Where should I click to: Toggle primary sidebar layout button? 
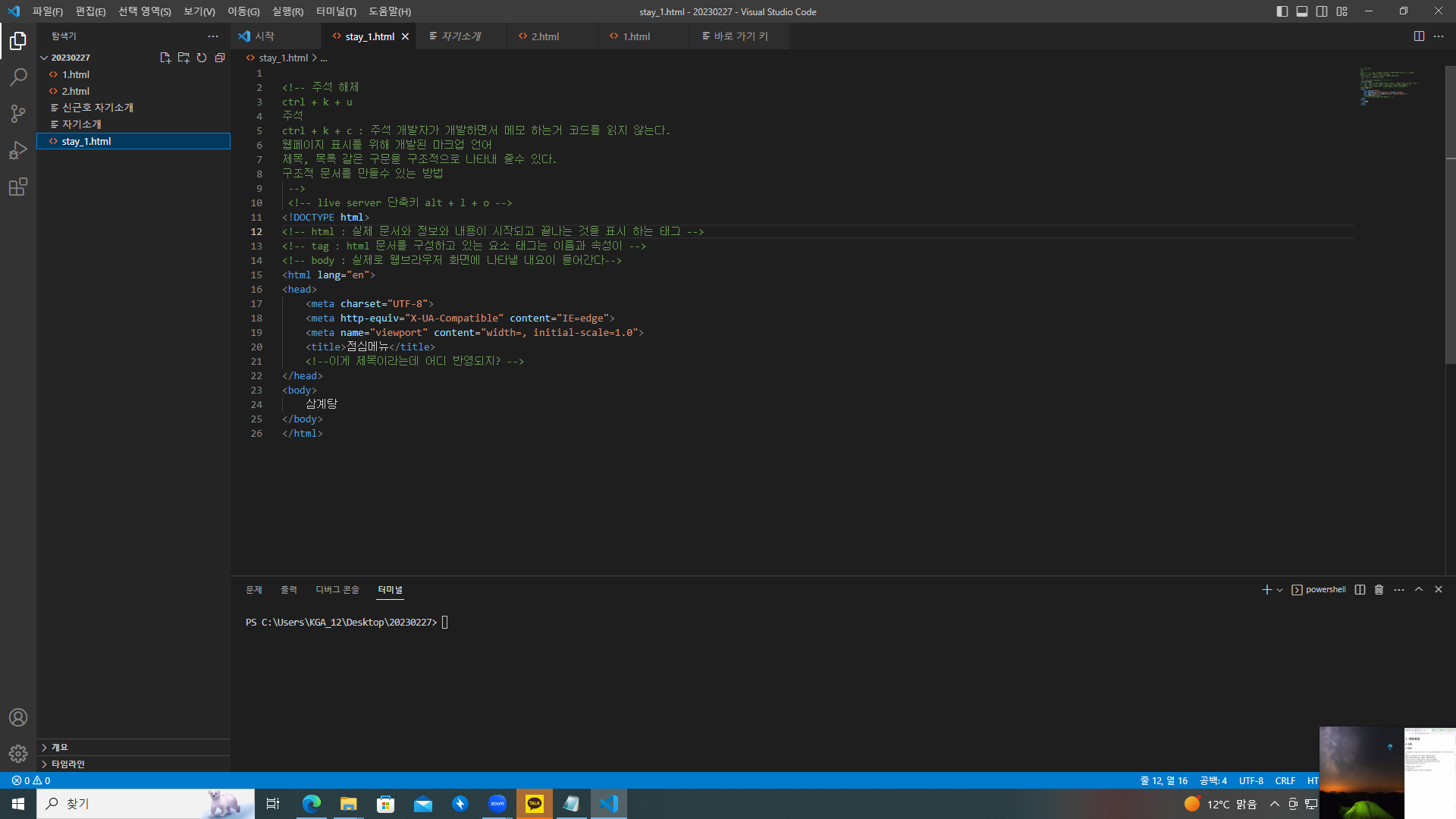point(1282,11)
